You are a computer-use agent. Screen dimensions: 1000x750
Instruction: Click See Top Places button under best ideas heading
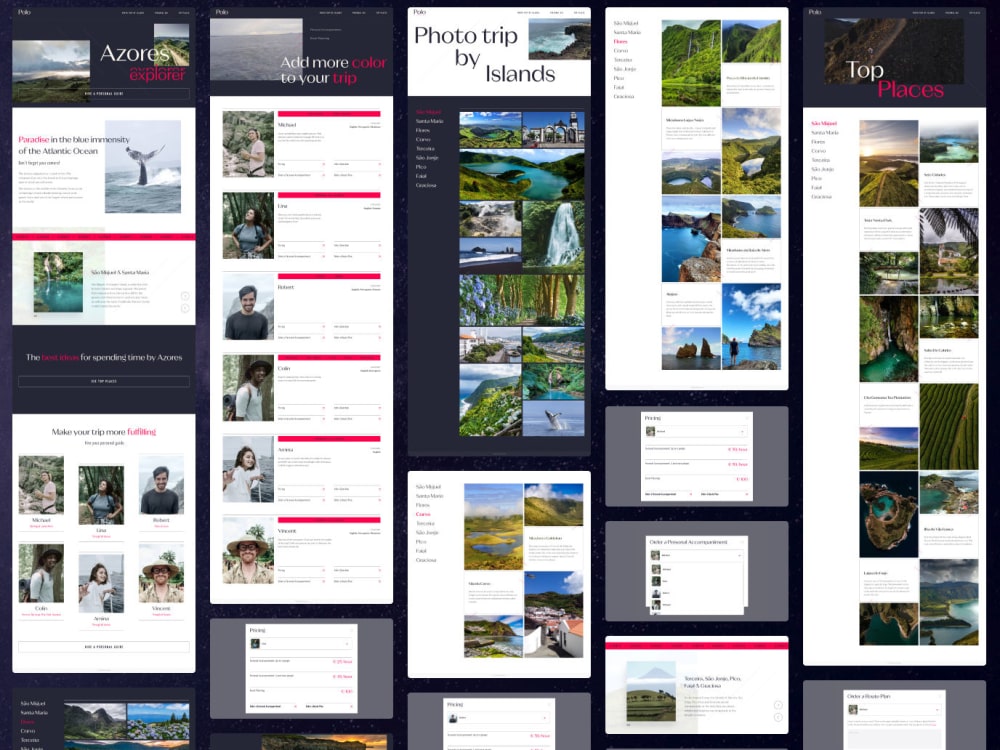coord(104,381)
